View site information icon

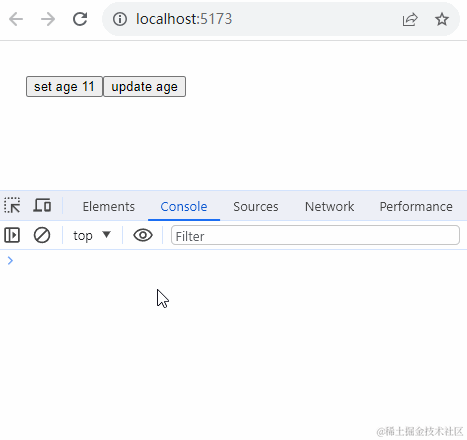point(120,19)
